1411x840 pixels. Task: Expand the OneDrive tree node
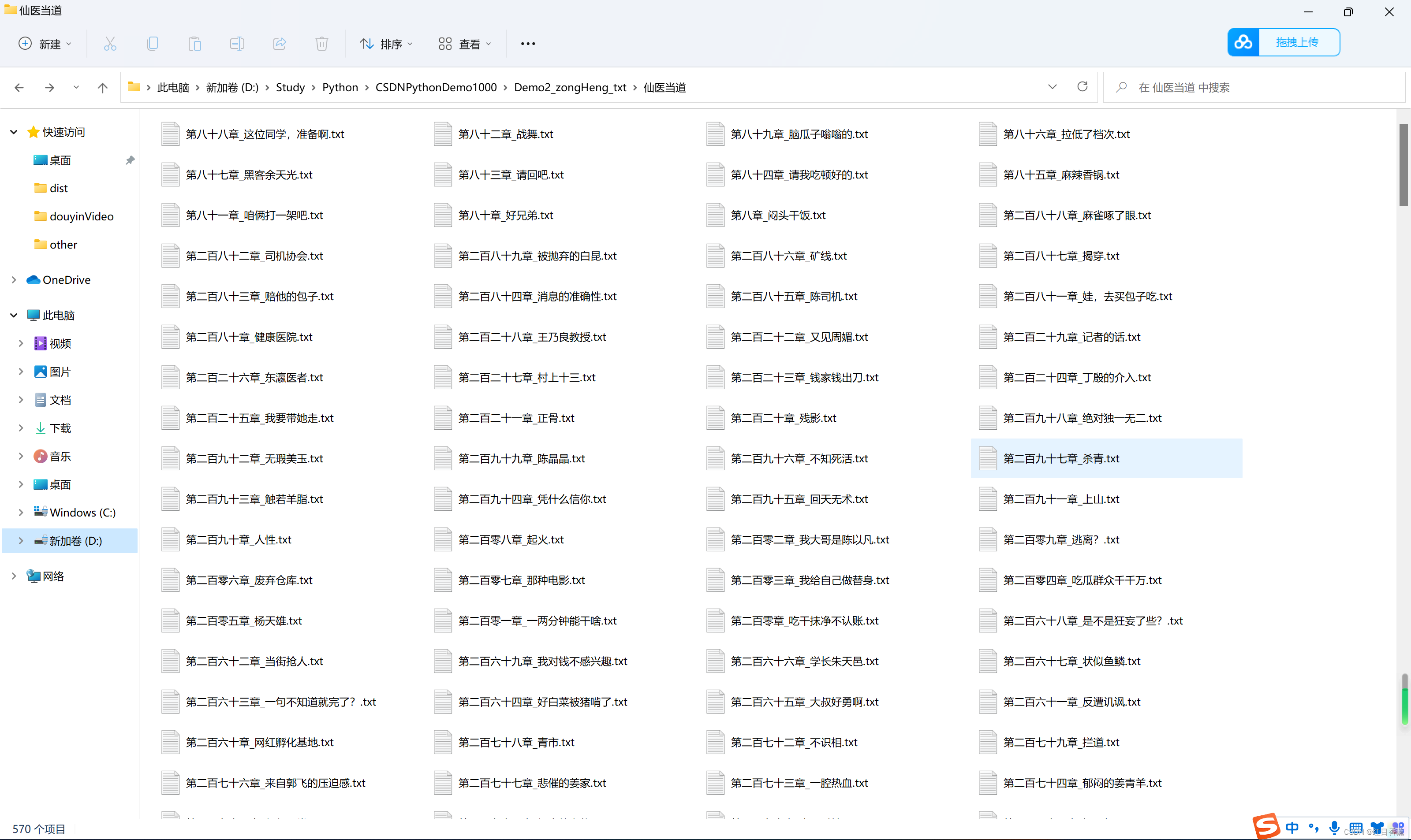click(14, 279)
